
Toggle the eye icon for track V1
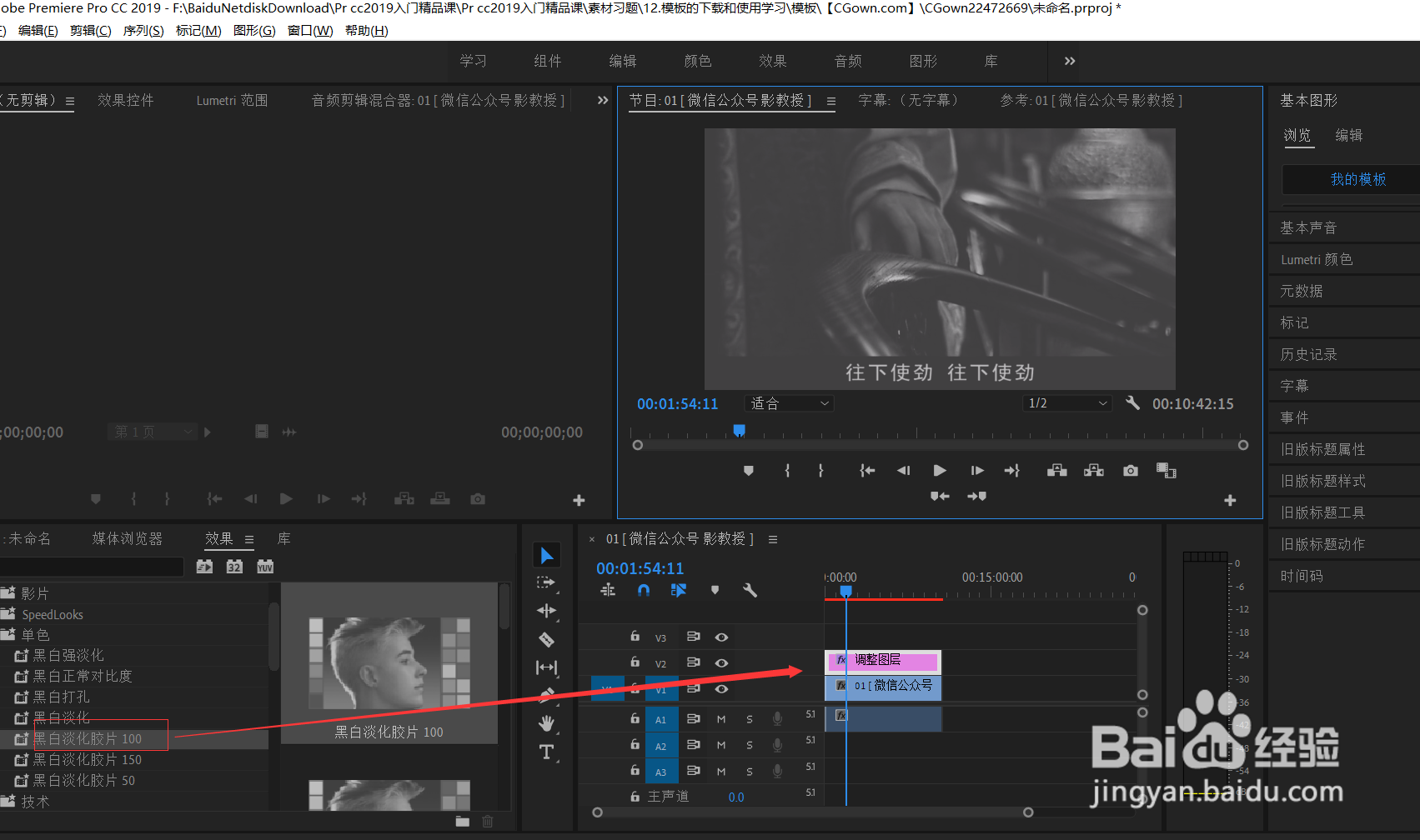pyautogui.click(x=721, y=689)
